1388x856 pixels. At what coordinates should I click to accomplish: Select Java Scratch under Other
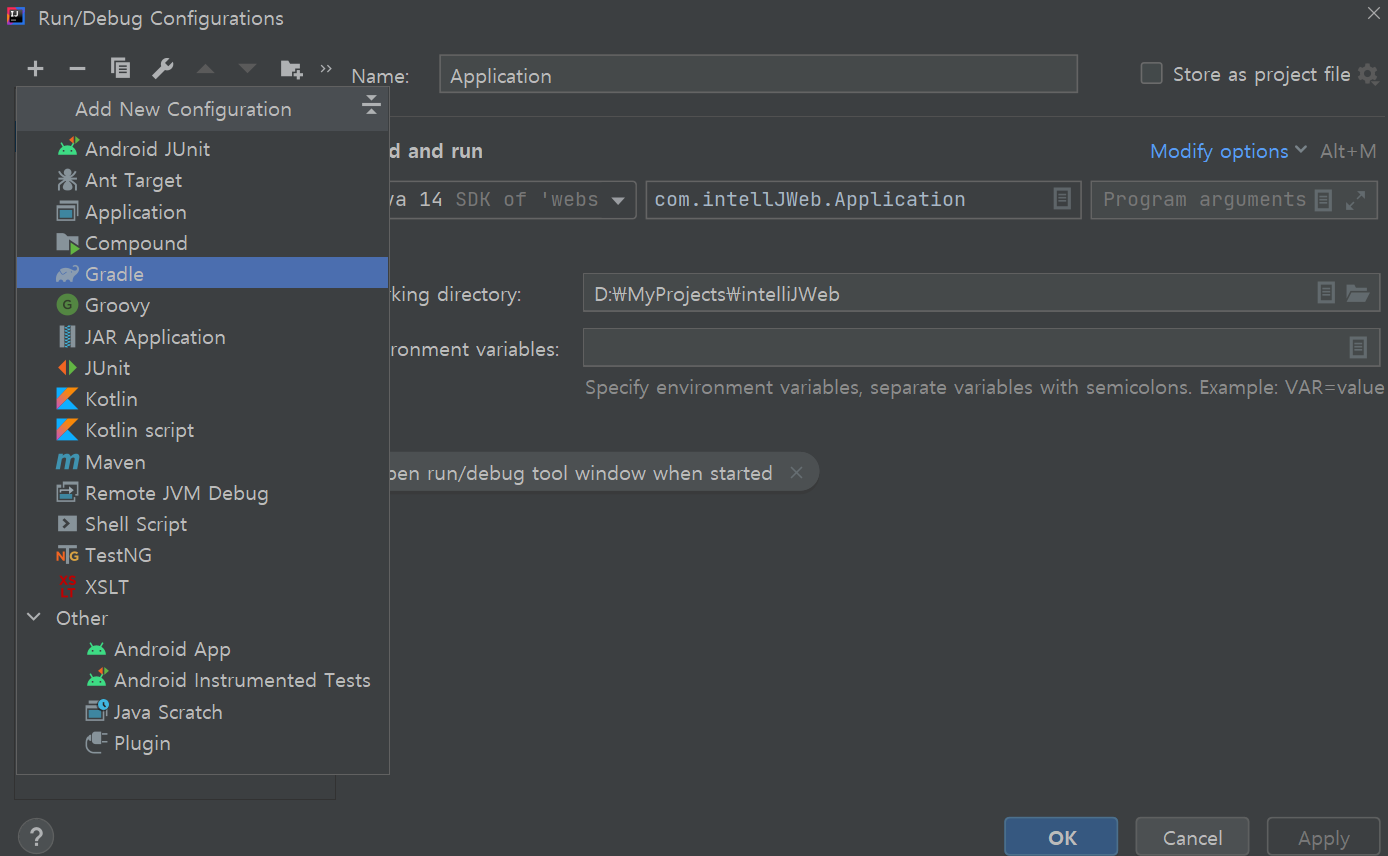coord(202,712)
